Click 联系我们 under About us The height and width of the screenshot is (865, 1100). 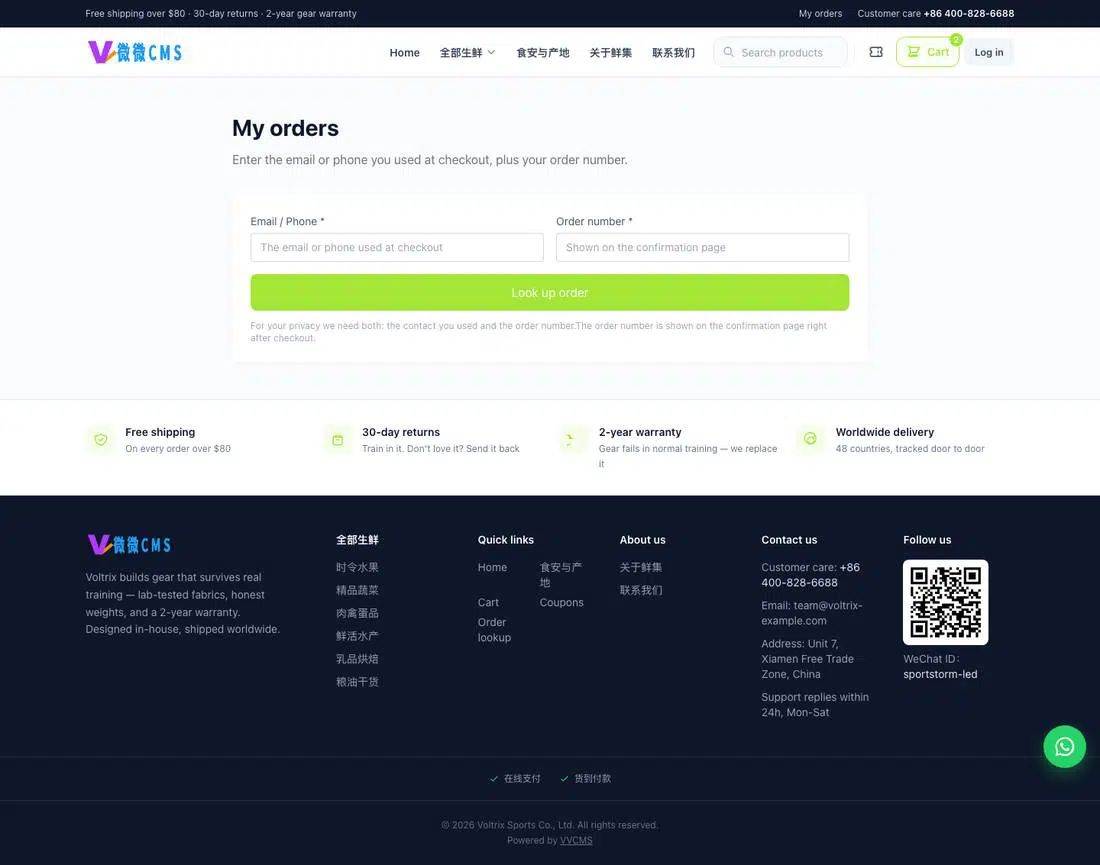pos(640,591)
